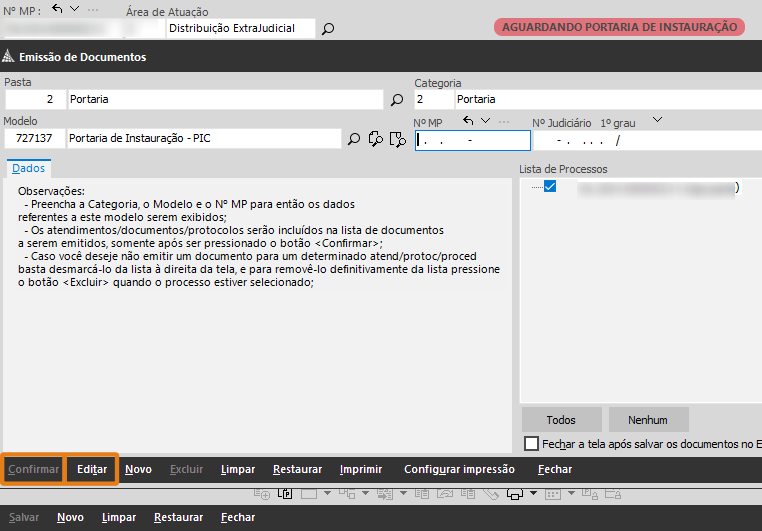Click the blank rectangle icon in the bottom toolbar
The width and height of the screenshot is (762, 531).
pyautogui.click(x=309, y=494)
